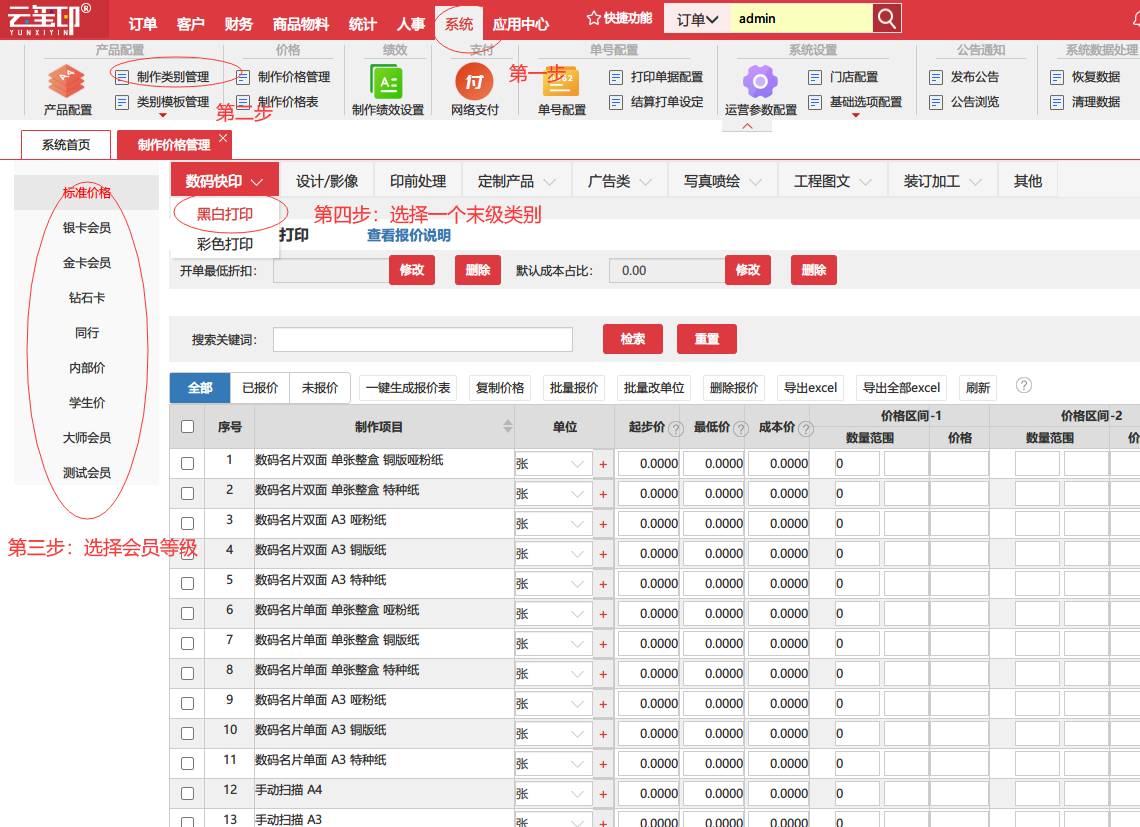Click the 单号配置 icon
1140x827 pixels.
pyautogui.click(x=561, y=82)
